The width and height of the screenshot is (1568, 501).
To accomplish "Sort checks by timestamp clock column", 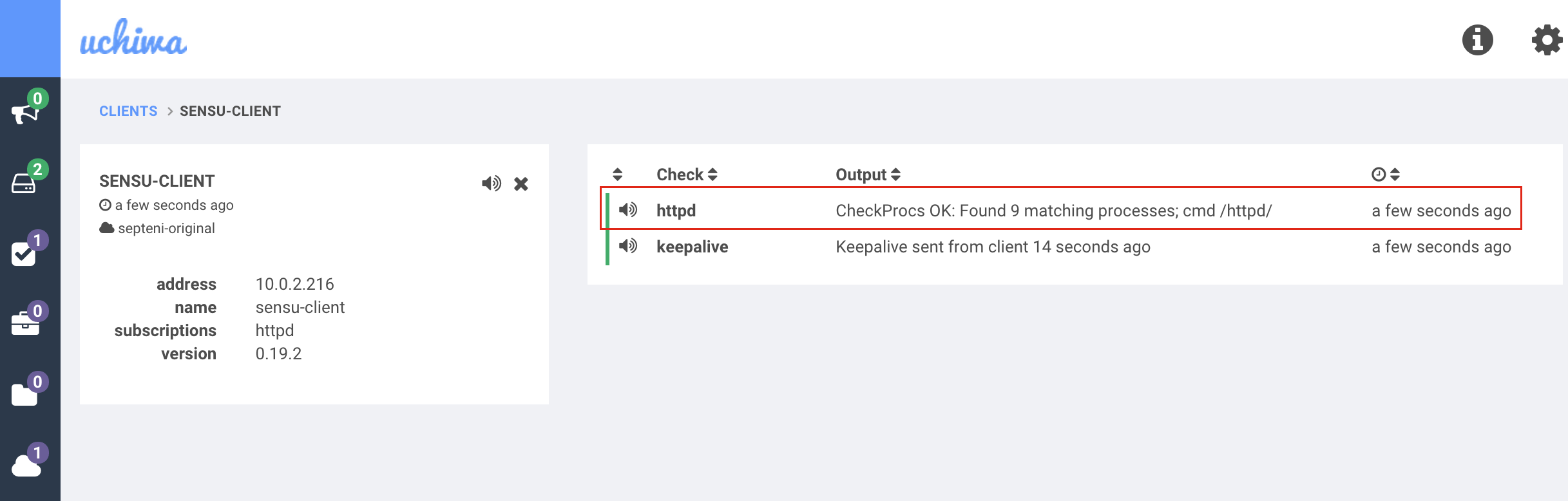I will 1386,175.
